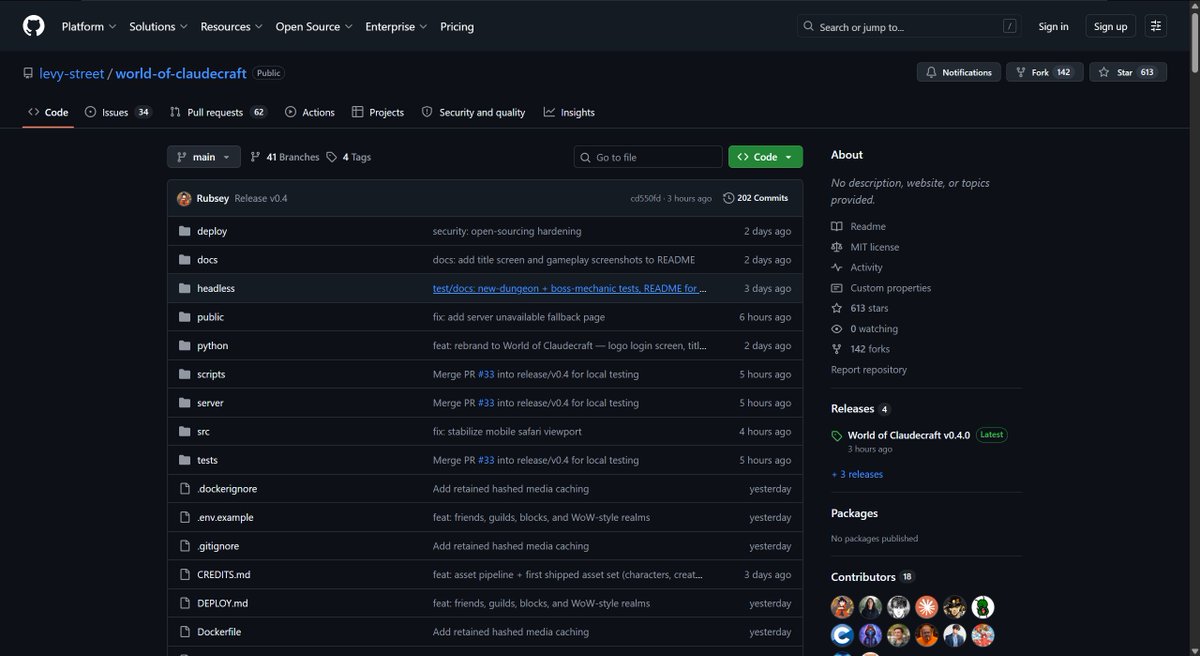Click the fork icon beside 142 forks
The width and height of the screenshot is (1200, 656).
(837, 349)
